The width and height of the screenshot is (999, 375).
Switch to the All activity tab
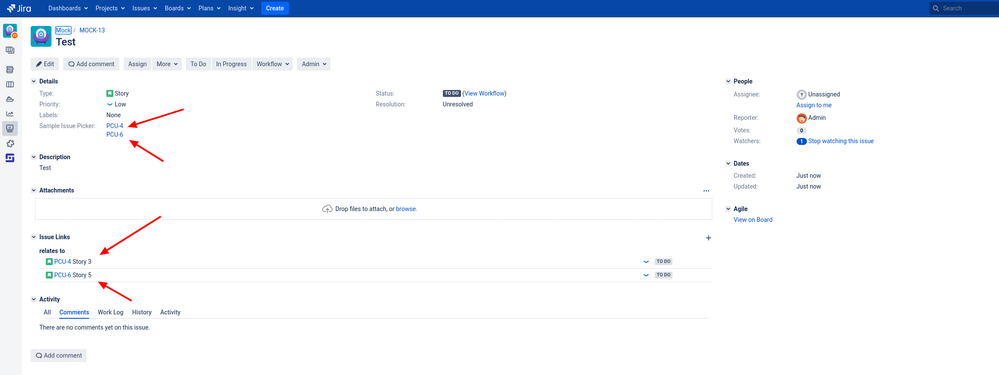point(47,313)
